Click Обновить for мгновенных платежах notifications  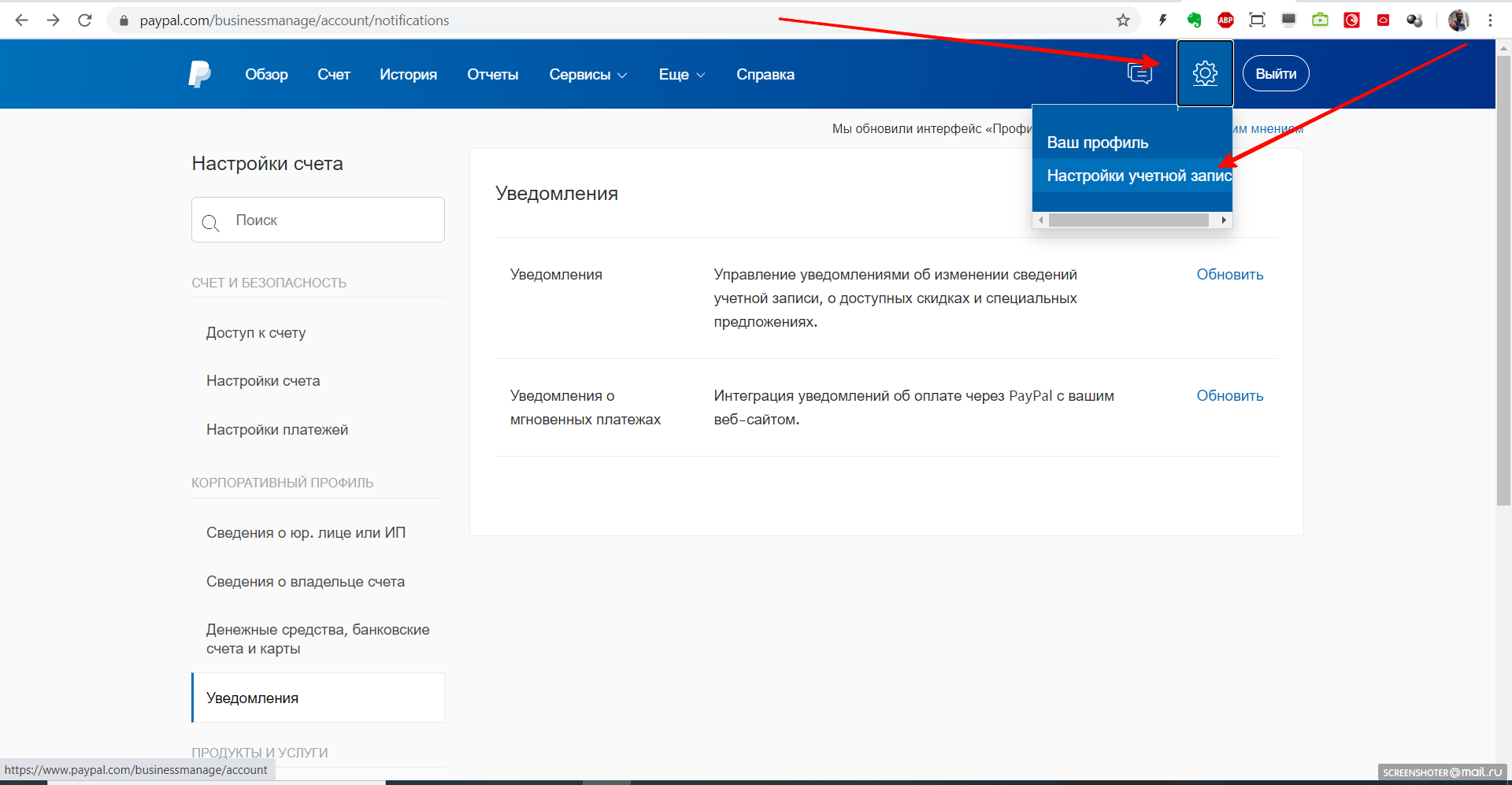click(x=1229, y=396)
